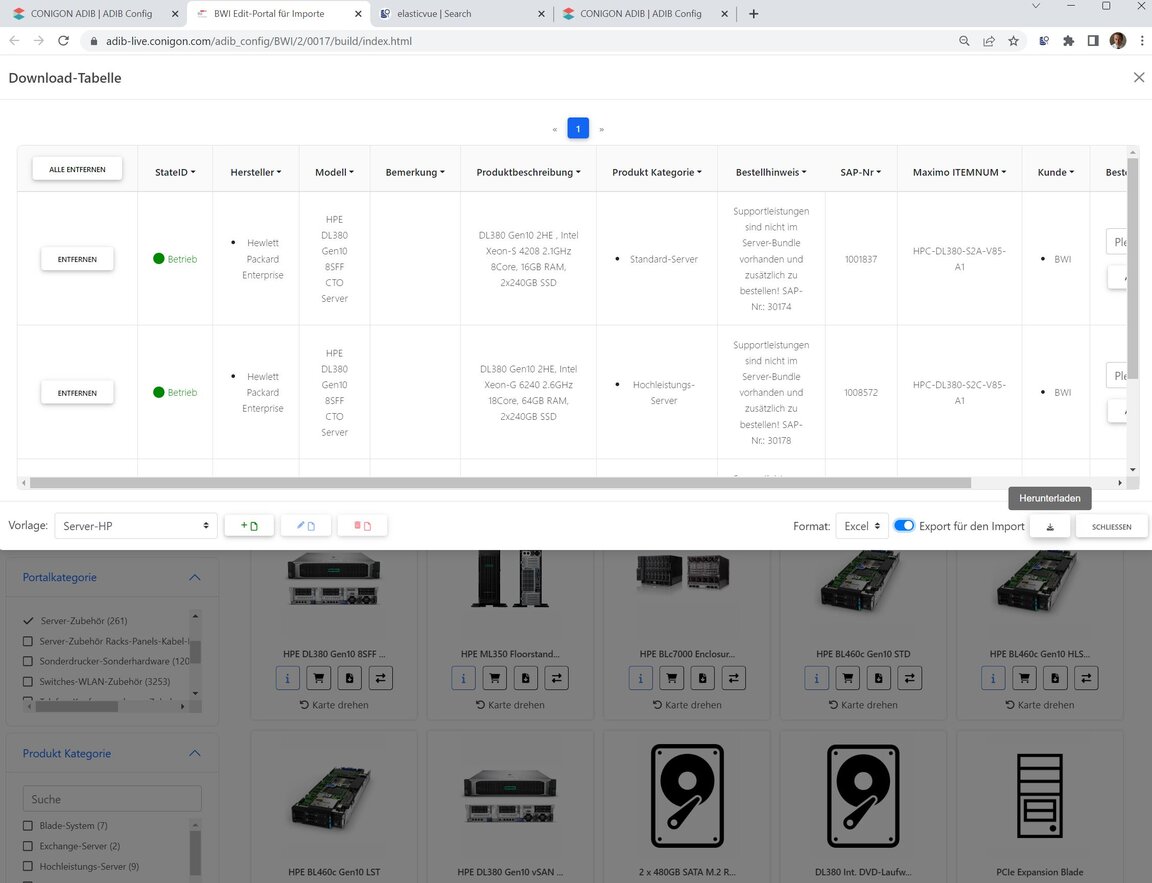Add HPE BLc7000 Enclosure to cart
Screen dimensions: 1152x883
(x=672, y=678)
